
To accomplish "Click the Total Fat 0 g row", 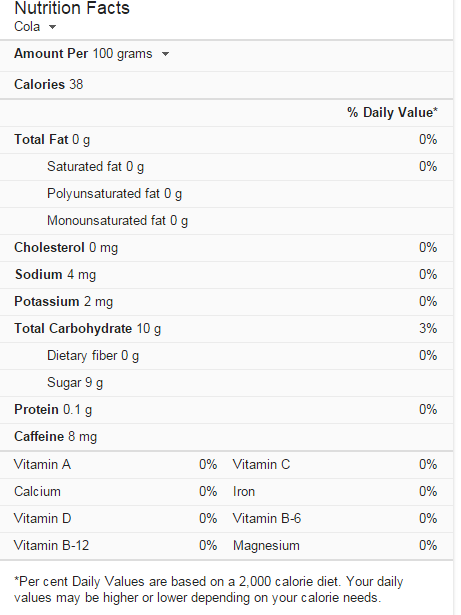I will pyautogui.click(x=226, y=140).
